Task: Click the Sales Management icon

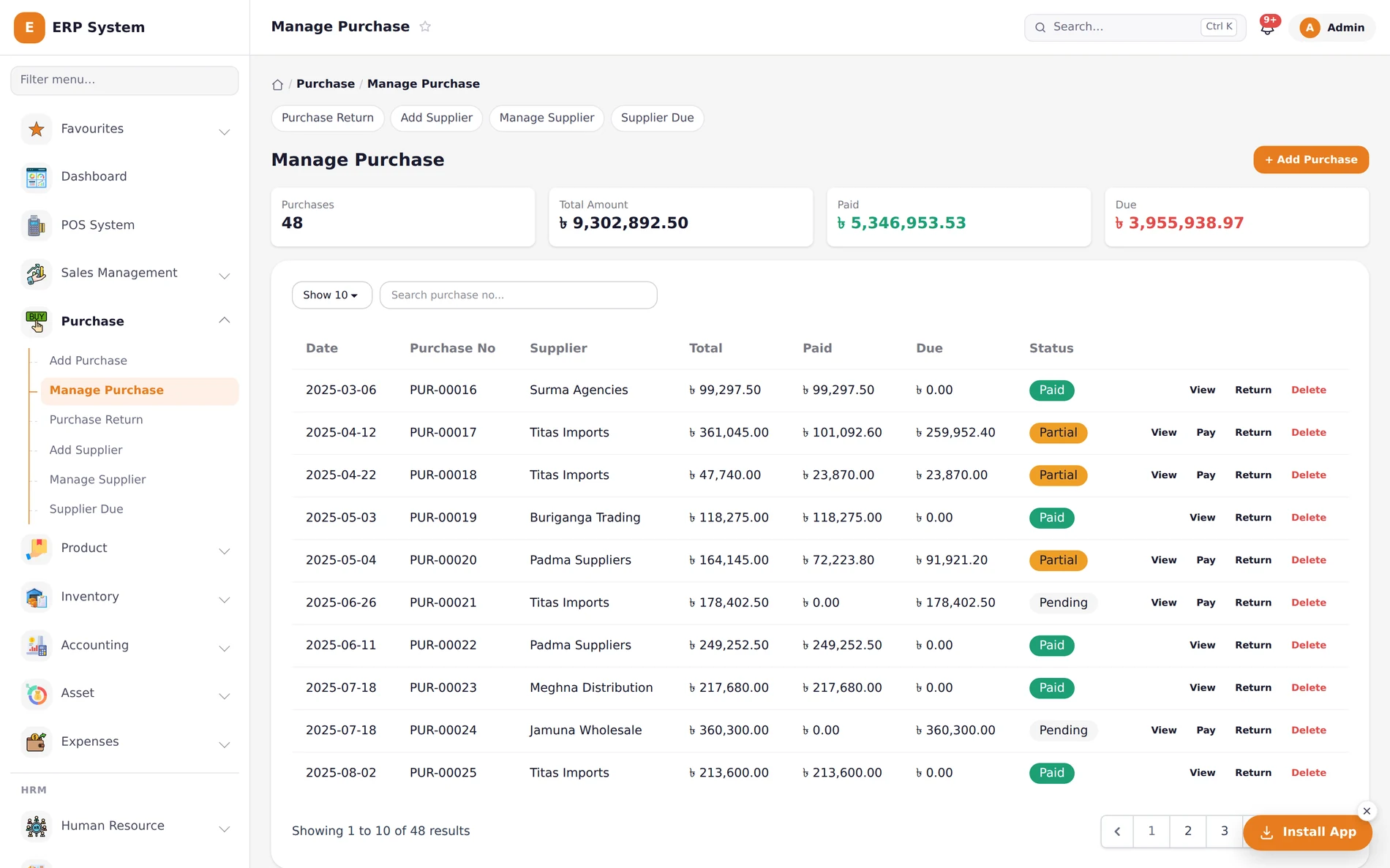Action: pos(36,273)
